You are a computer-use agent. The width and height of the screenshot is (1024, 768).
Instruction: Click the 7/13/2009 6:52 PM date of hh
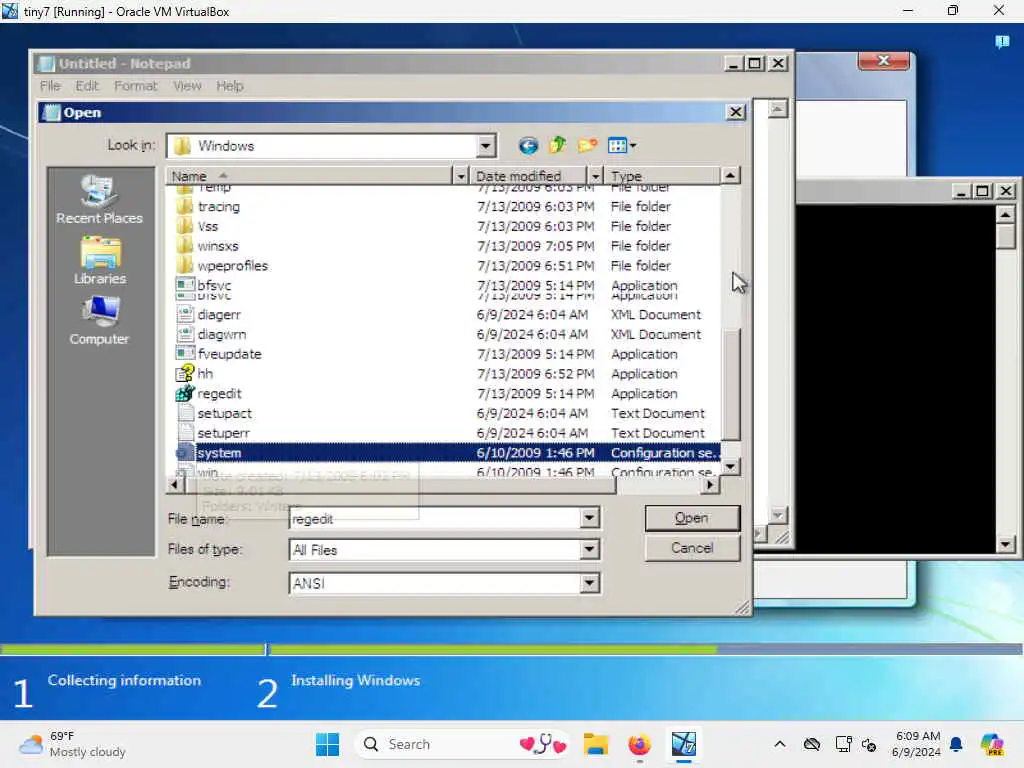tap(536, 374)
